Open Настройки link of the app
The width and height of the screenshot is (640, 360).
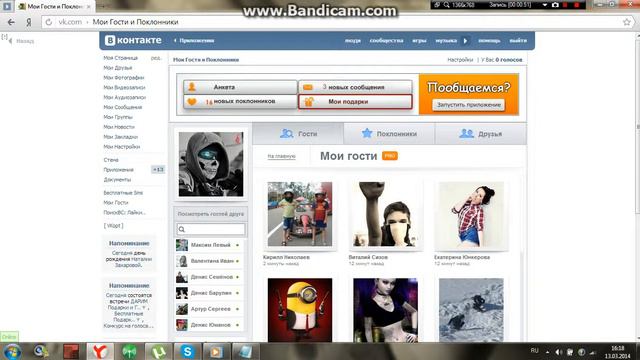(460, 60)
